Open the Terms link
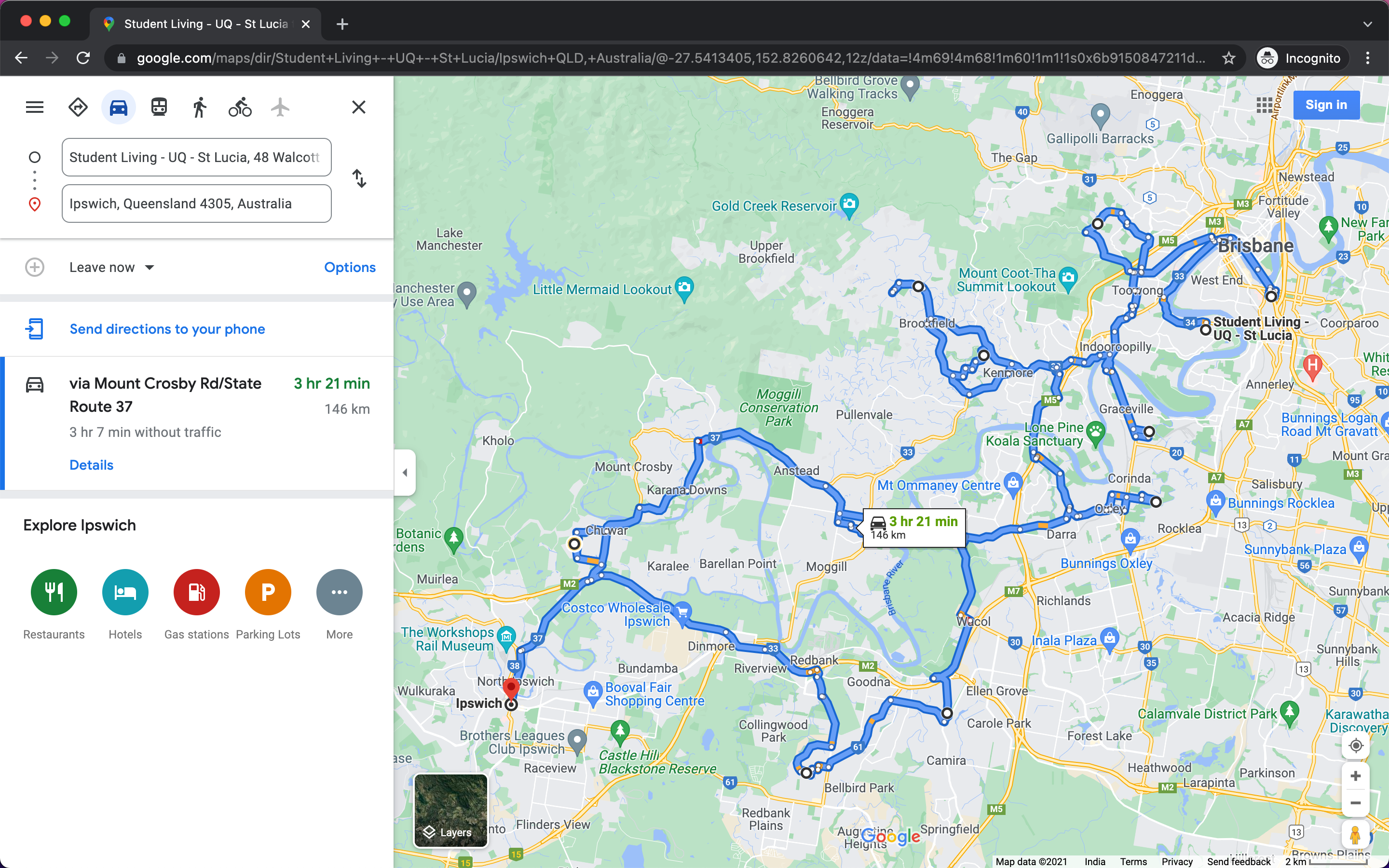The height and width of the screenshot is (868, 1389). 1133,861
